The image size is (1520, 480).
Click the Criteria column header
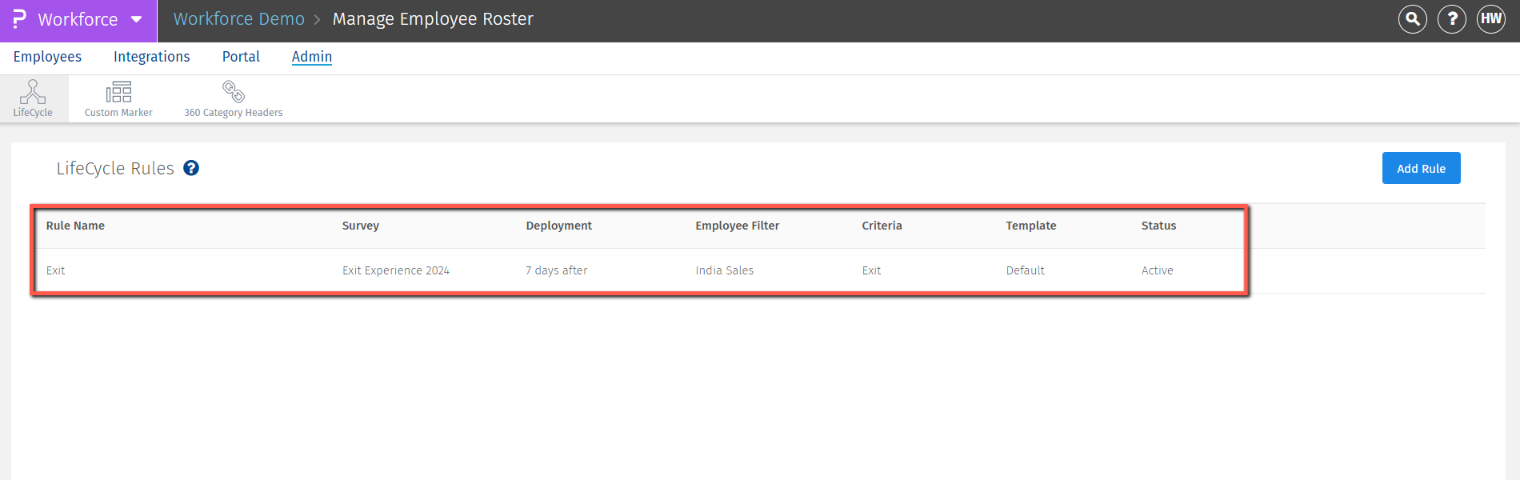pos(882,226)
